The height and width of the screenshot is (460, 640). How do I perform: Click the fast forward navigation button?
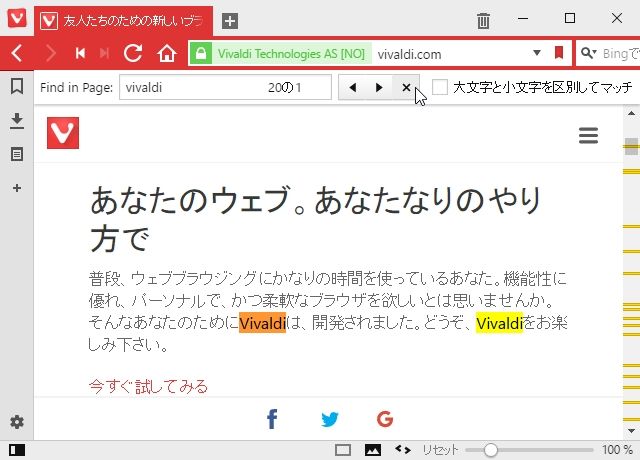104,53
